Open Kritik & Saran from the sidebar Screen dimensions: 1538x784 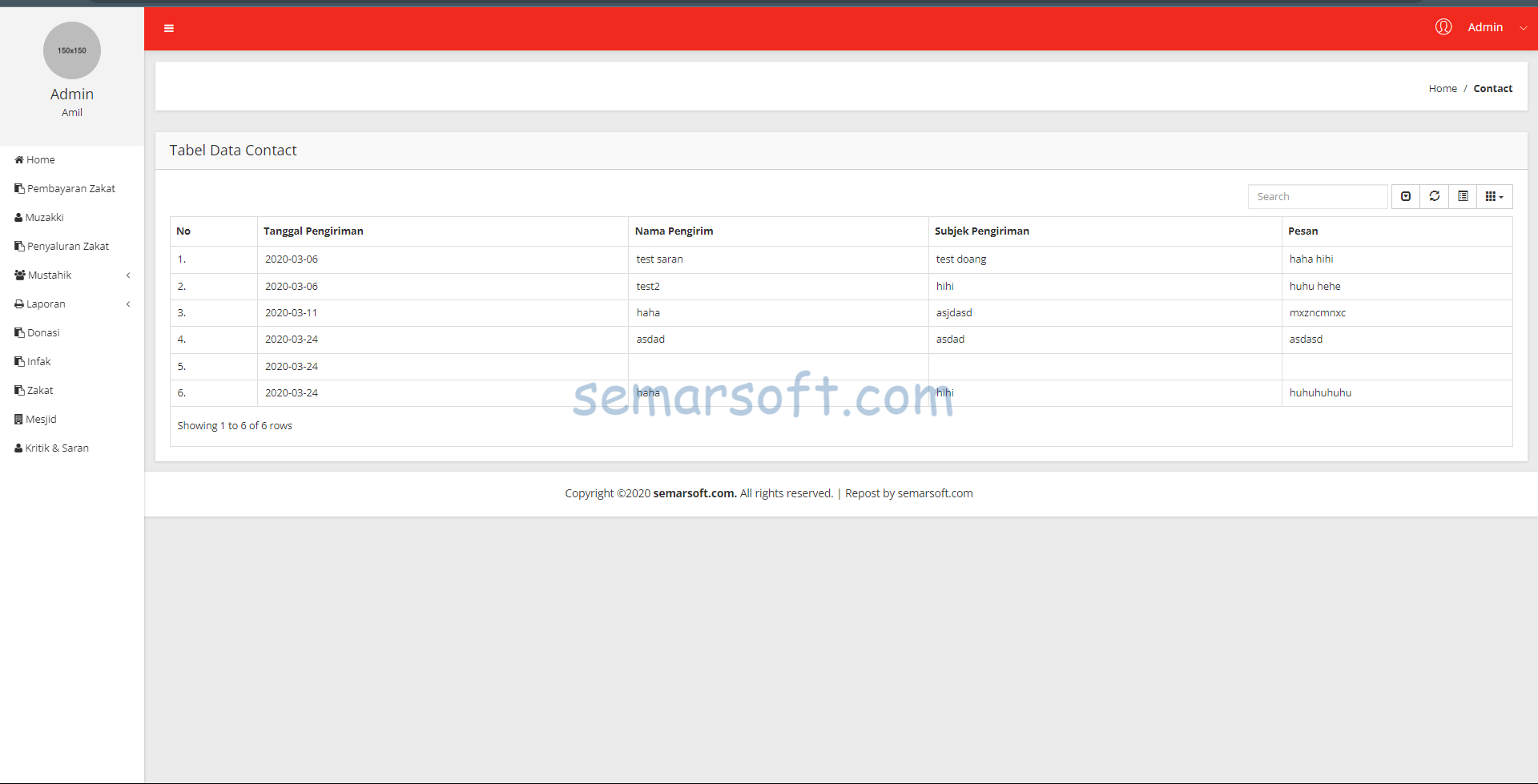(56, 448)
